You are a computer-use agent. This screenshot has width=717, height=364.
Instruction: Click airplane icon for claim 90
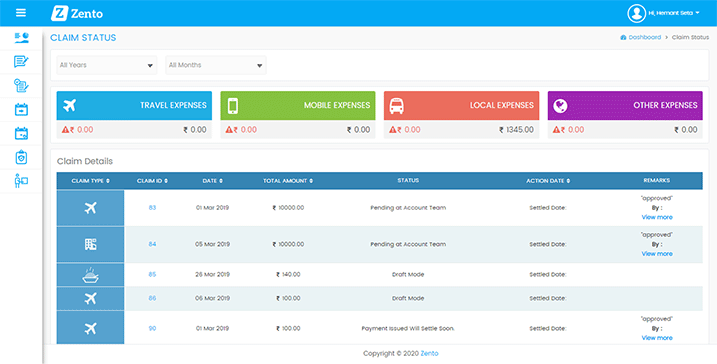point(91,328)
